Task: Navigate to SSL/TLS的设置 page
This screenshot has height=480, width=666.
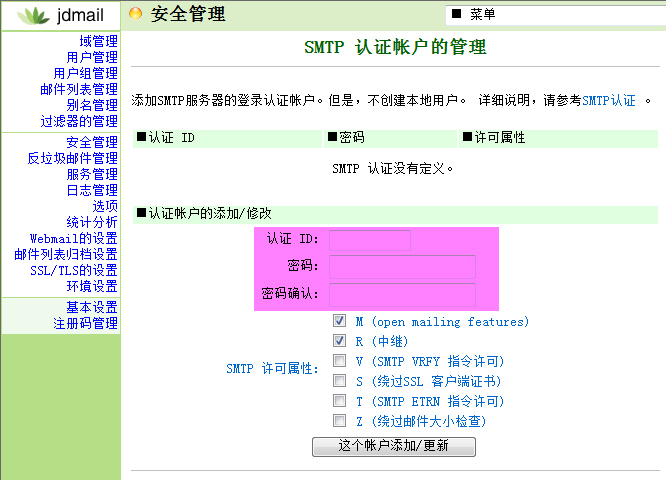Action: point(73,270)
